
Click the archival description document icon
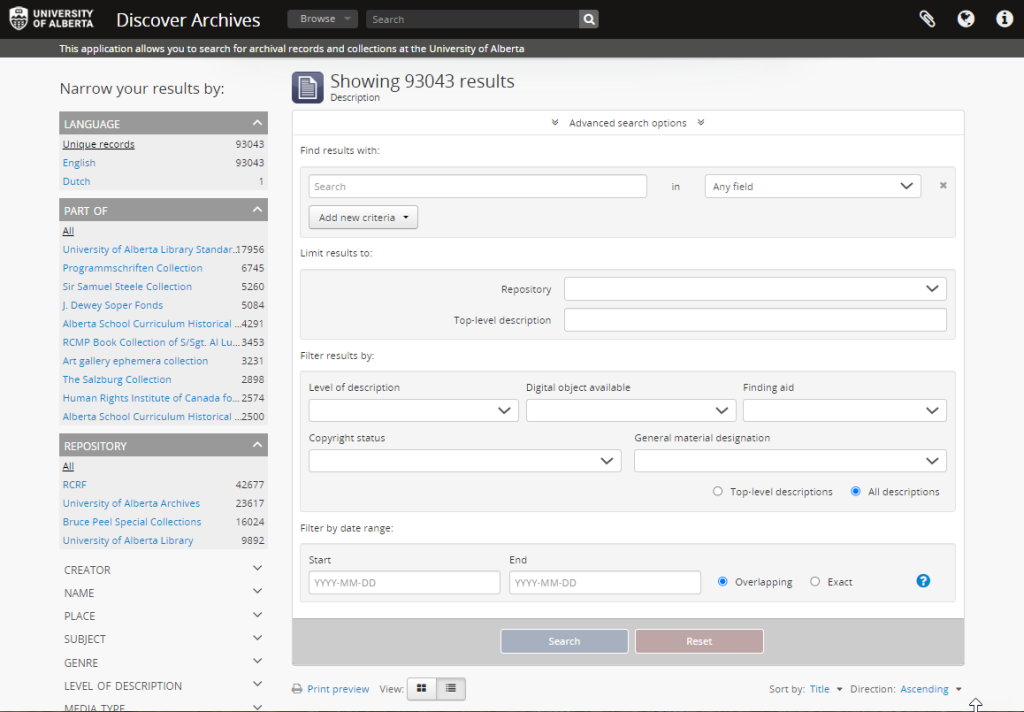tap(308, 88)
